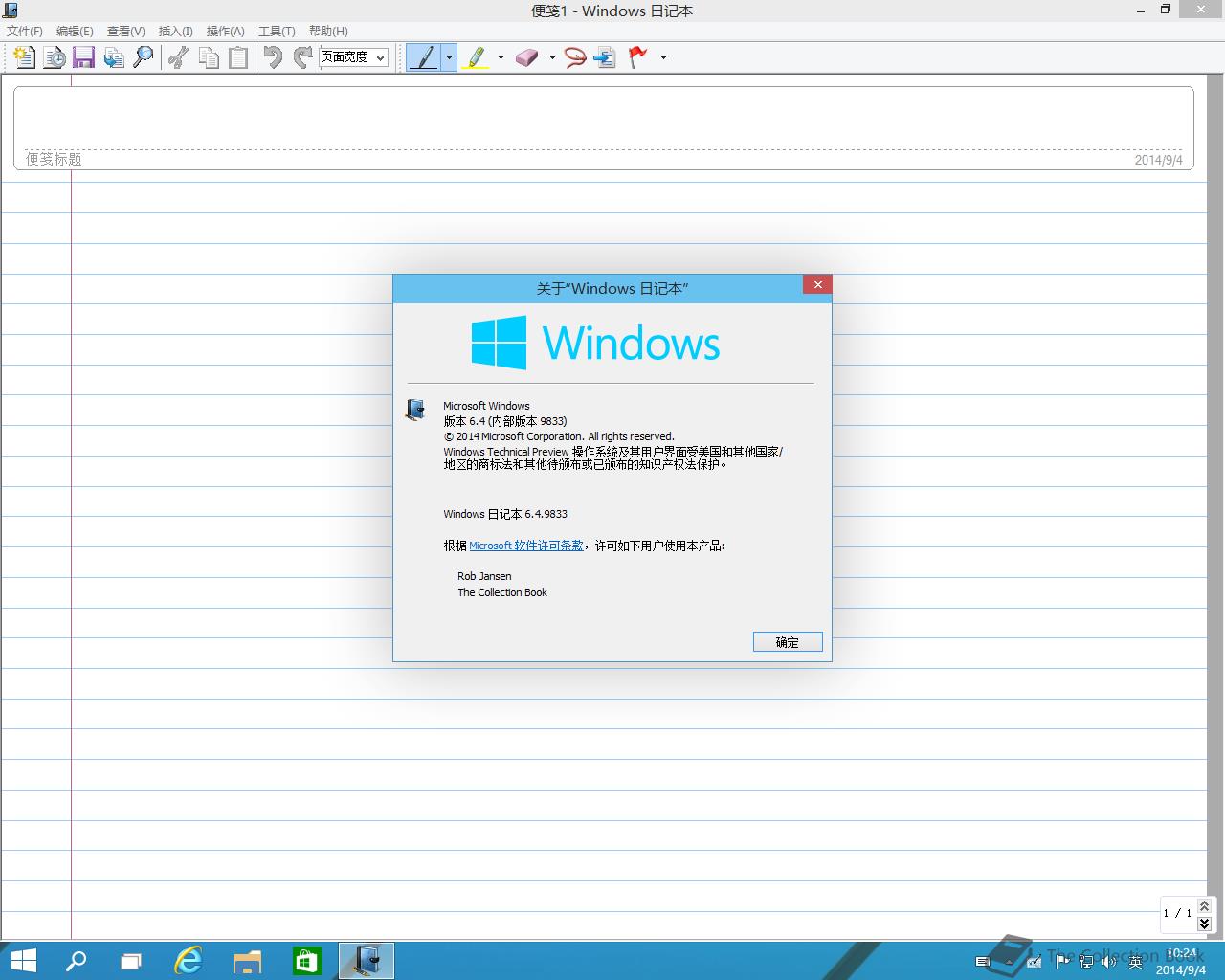The image size is (1225, 980).
Task: Go to next page with double-down arrow
Action: 1204,923
